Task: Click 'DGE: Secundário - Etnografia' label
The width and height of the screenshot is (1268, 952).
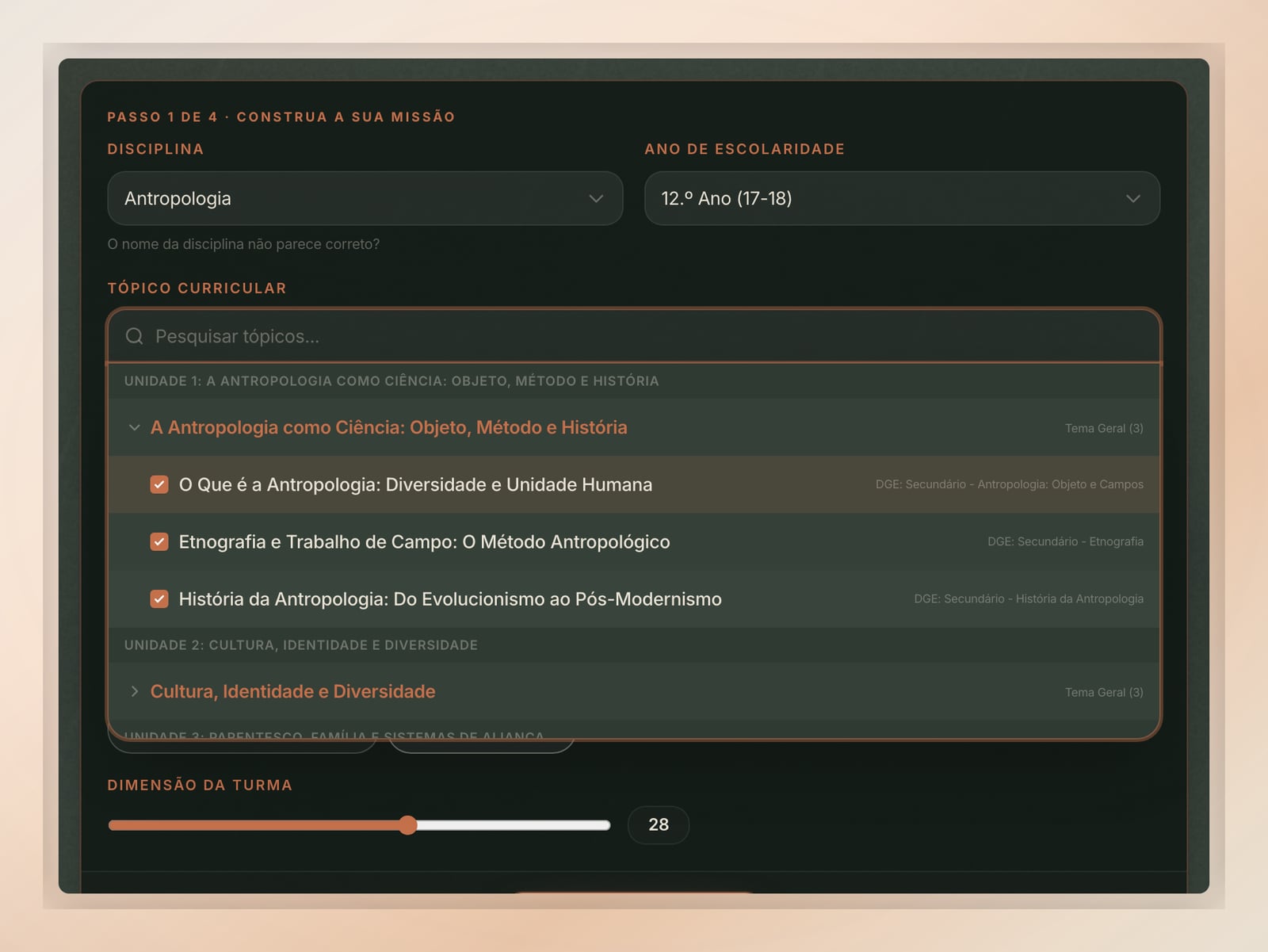Action: coord(1065,541)
